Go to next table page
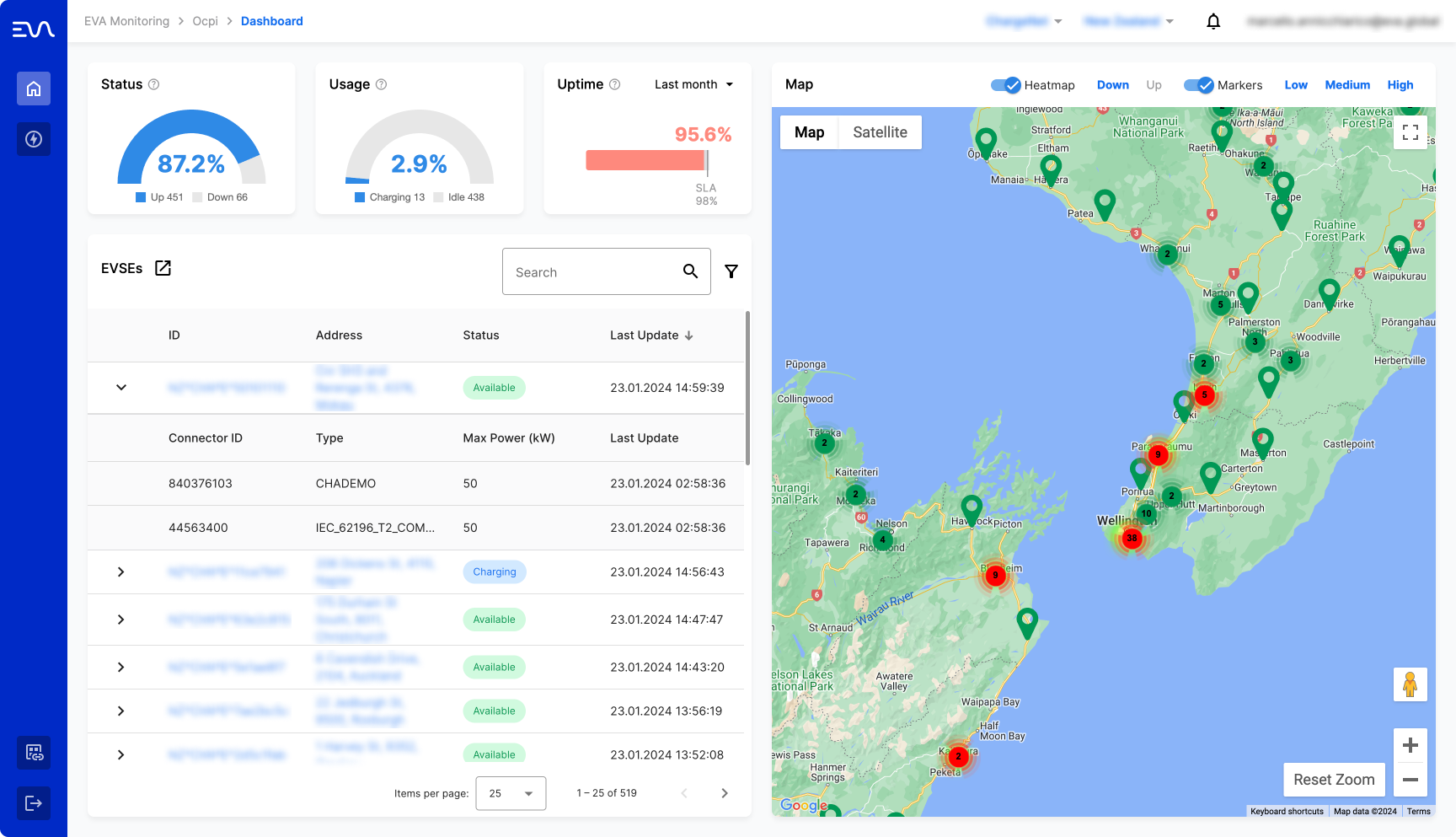Screen dimensions: 1456x837 [725, 793]
